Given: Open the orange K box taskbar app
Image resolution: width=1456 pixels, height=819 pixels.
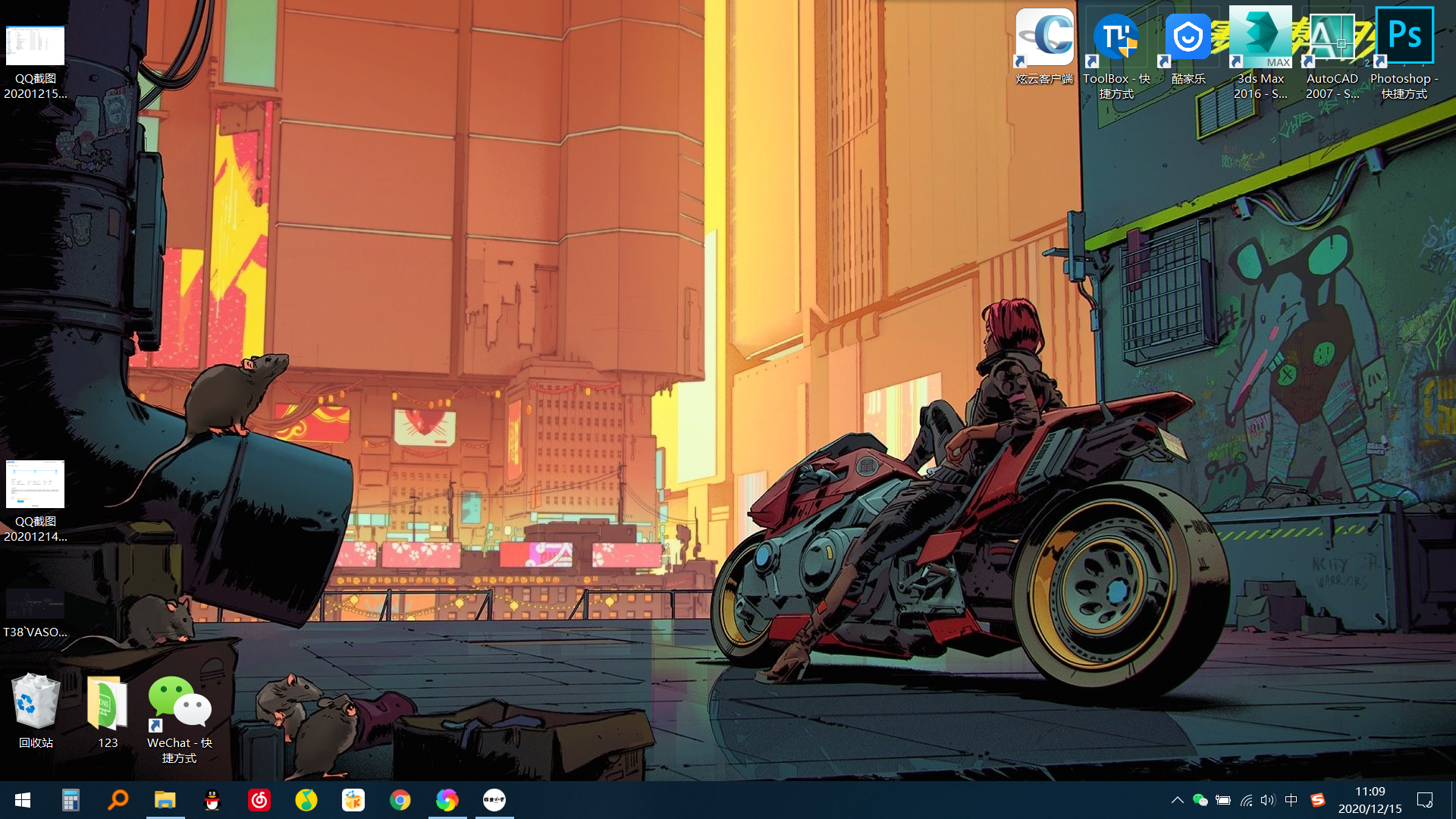Looking at the screenshot, I should click(353, 800).
